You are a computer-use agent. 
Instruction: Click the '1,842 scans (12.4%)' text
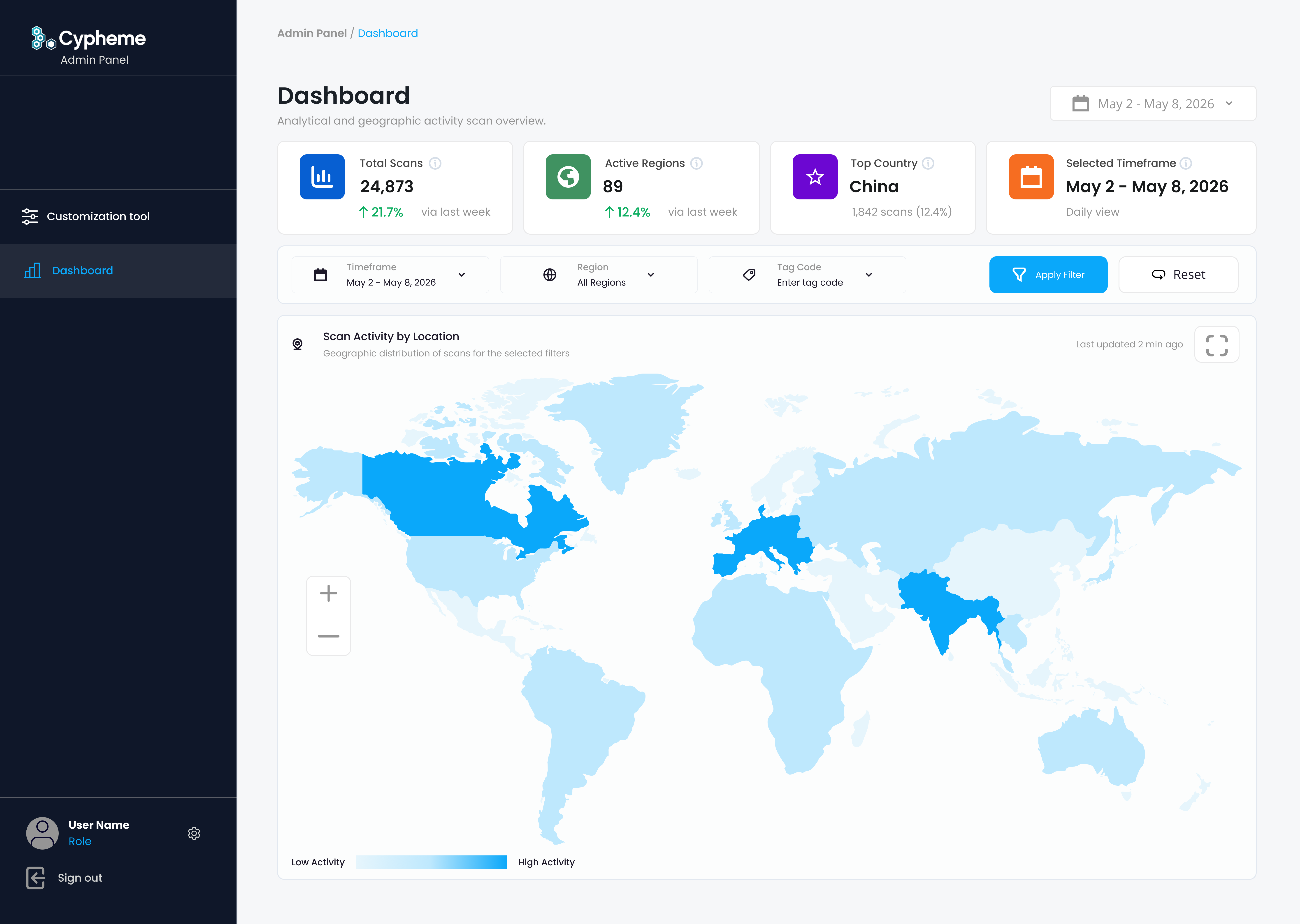click(x=902, y=212)
